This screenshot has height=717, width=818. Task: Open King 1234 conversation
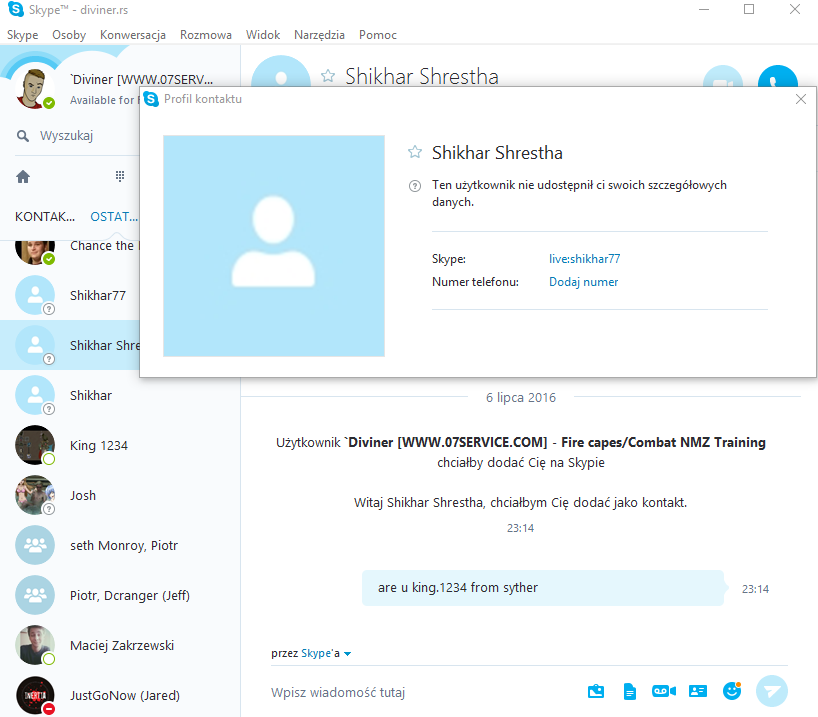pos(120,446)
